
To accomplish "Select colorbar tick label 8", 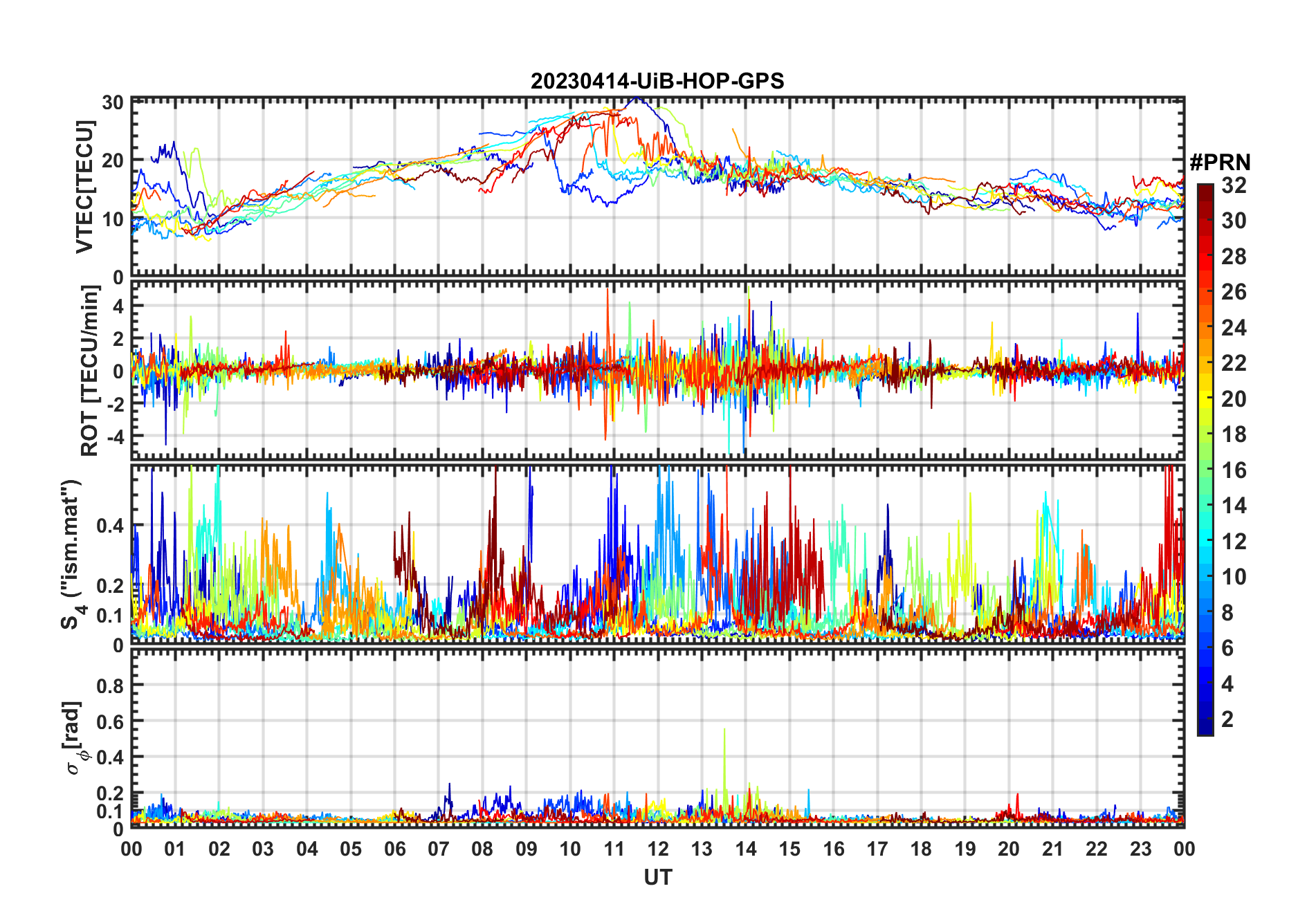I will coord(1227,613).
